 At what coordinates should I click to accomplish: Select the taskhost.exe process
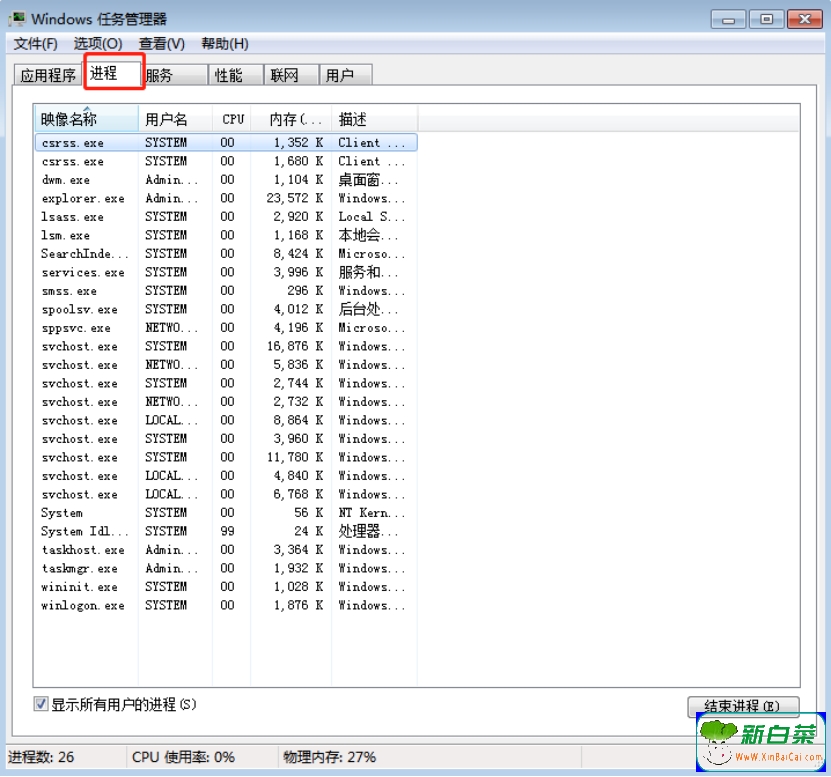(x=226, y=550)
